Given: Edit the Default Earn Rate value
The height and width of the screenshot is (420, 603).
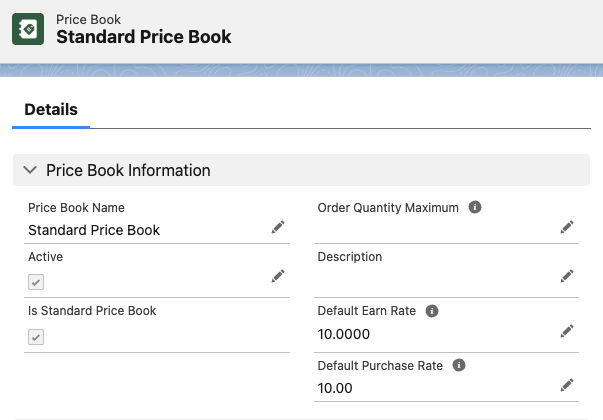Looking at the screenshot, I should click(x=567, y=331).
